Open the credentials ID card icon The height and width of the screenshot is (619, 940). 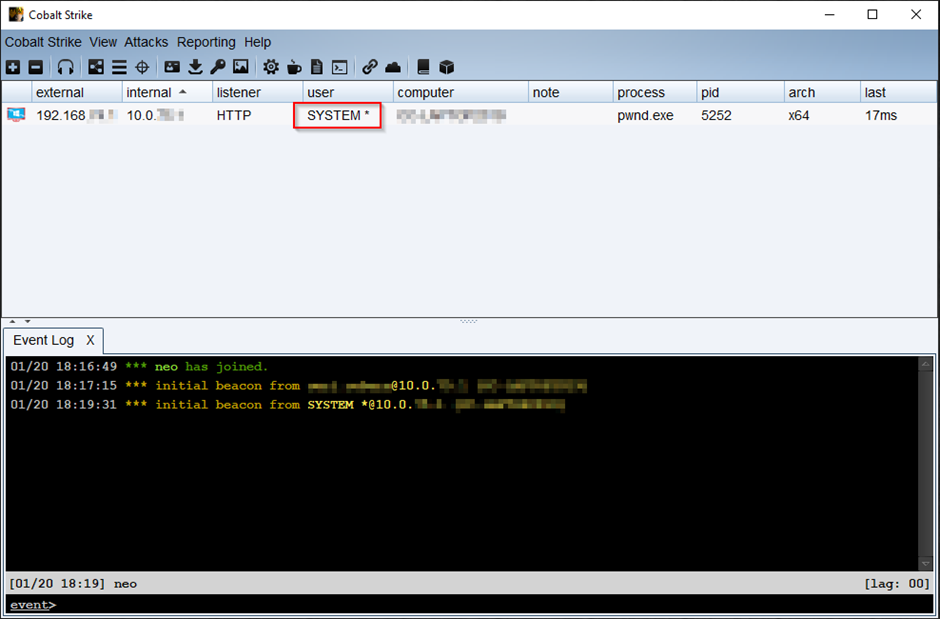tap(172, 67)
